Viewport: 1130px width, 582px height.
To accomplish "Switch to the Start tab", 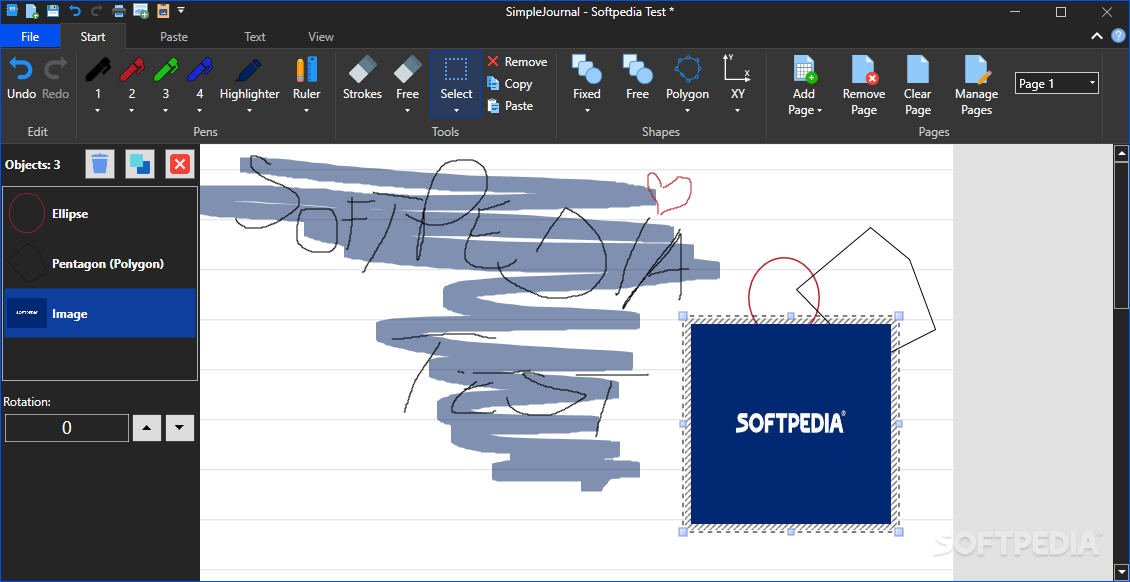I will (x=93, y=36).
